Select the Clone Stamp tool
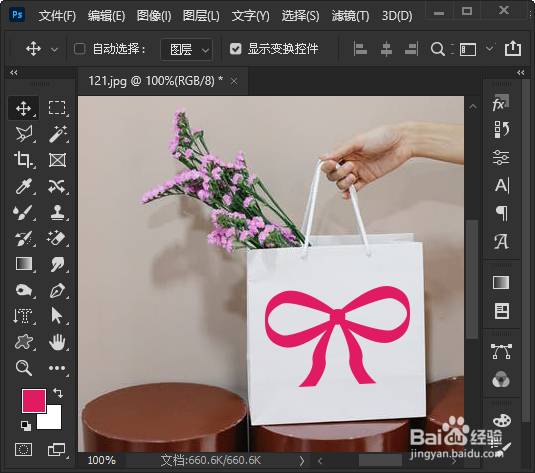The image size is (535, 473). [x=57, y=212]
